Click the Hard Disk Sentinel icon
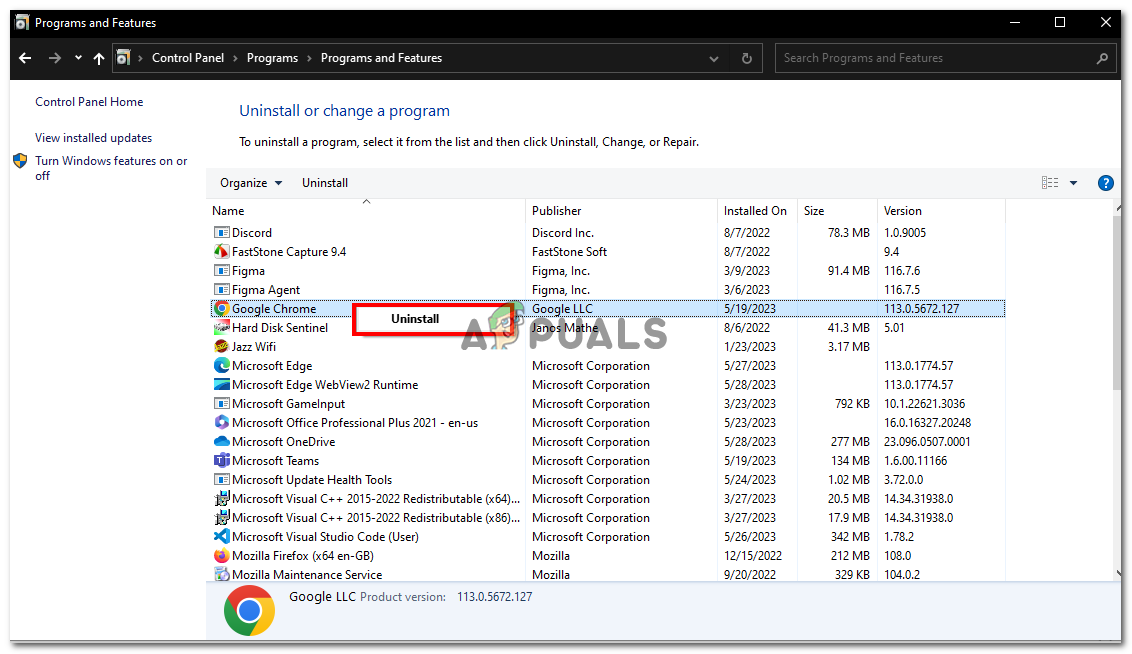The width and height of the screenshot is (1132, 654). tap(222, 328)
